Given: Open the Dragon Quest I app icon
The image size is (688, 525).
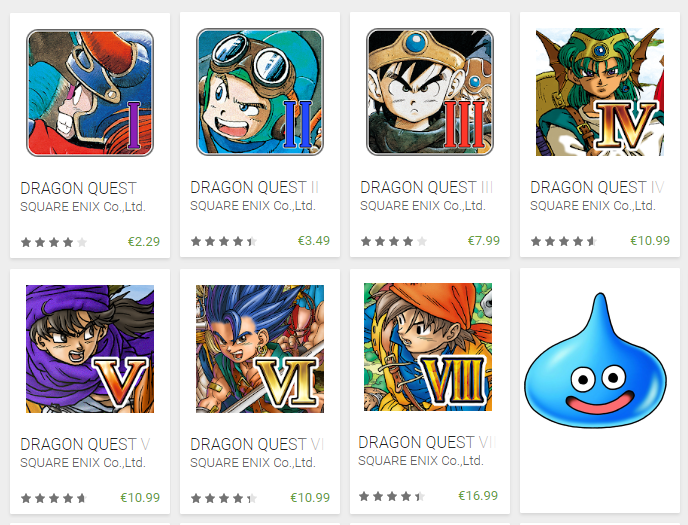Looking at the screenshot, I should tap(90, 93).
